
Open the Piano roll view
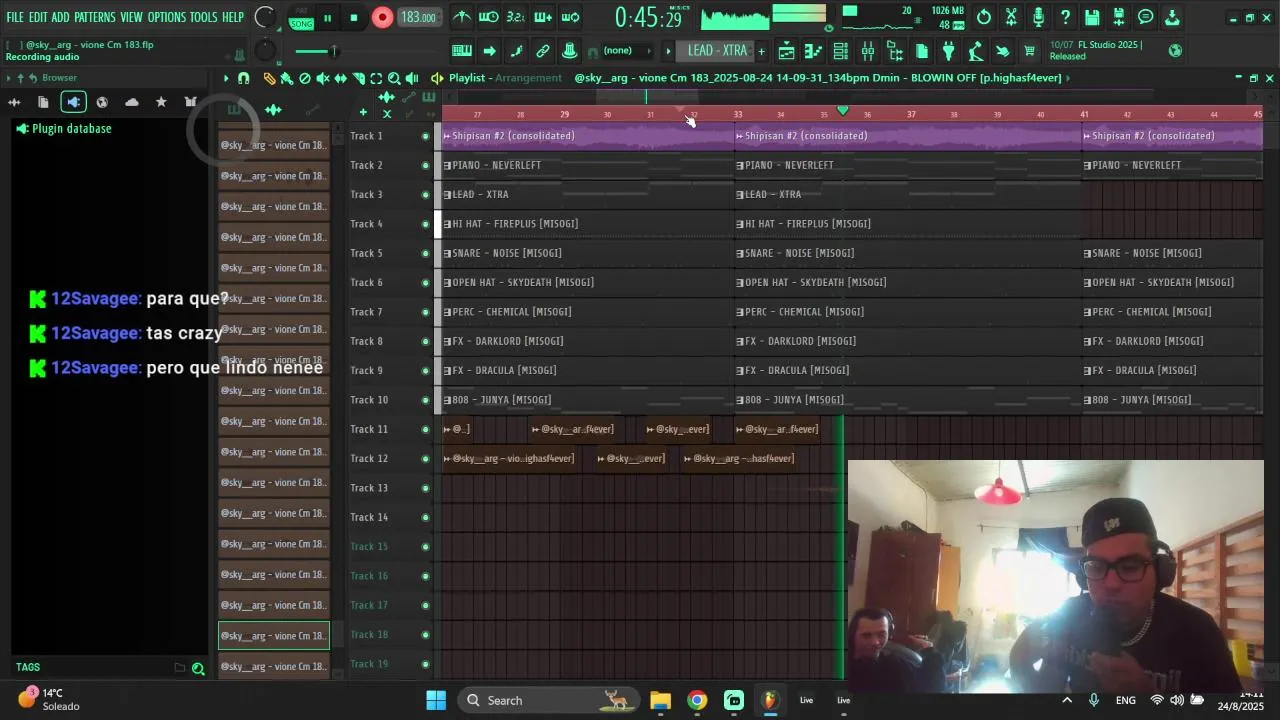814,51
